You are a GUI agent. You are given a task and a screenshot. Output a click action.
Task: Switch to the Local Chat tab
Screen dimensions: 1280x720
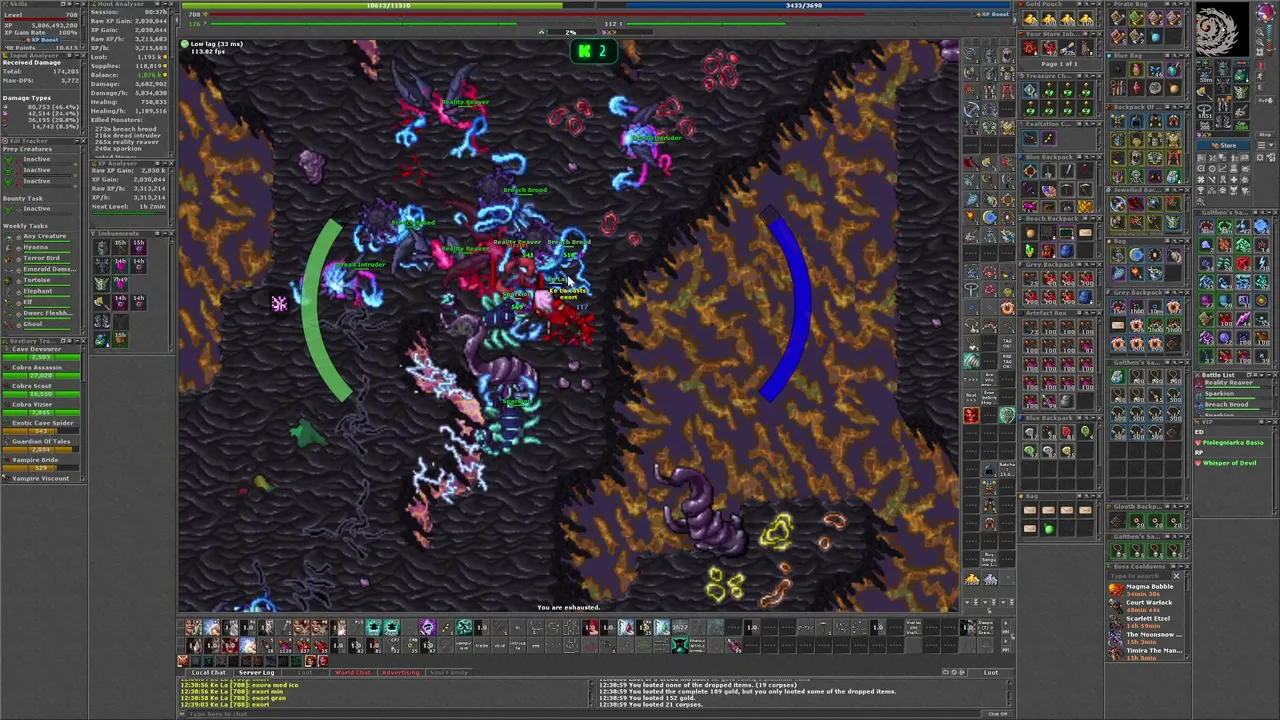pos(208,672)
